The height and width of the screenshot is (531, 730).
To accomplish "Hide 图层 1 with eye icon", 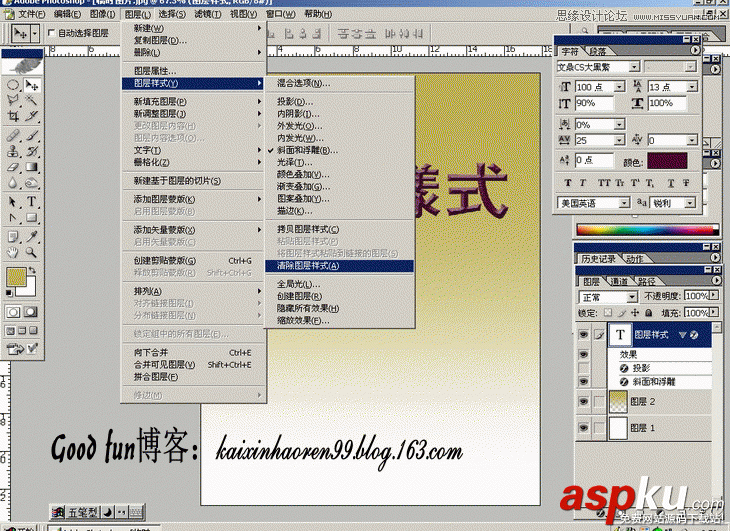I will (x=583, y=428).
